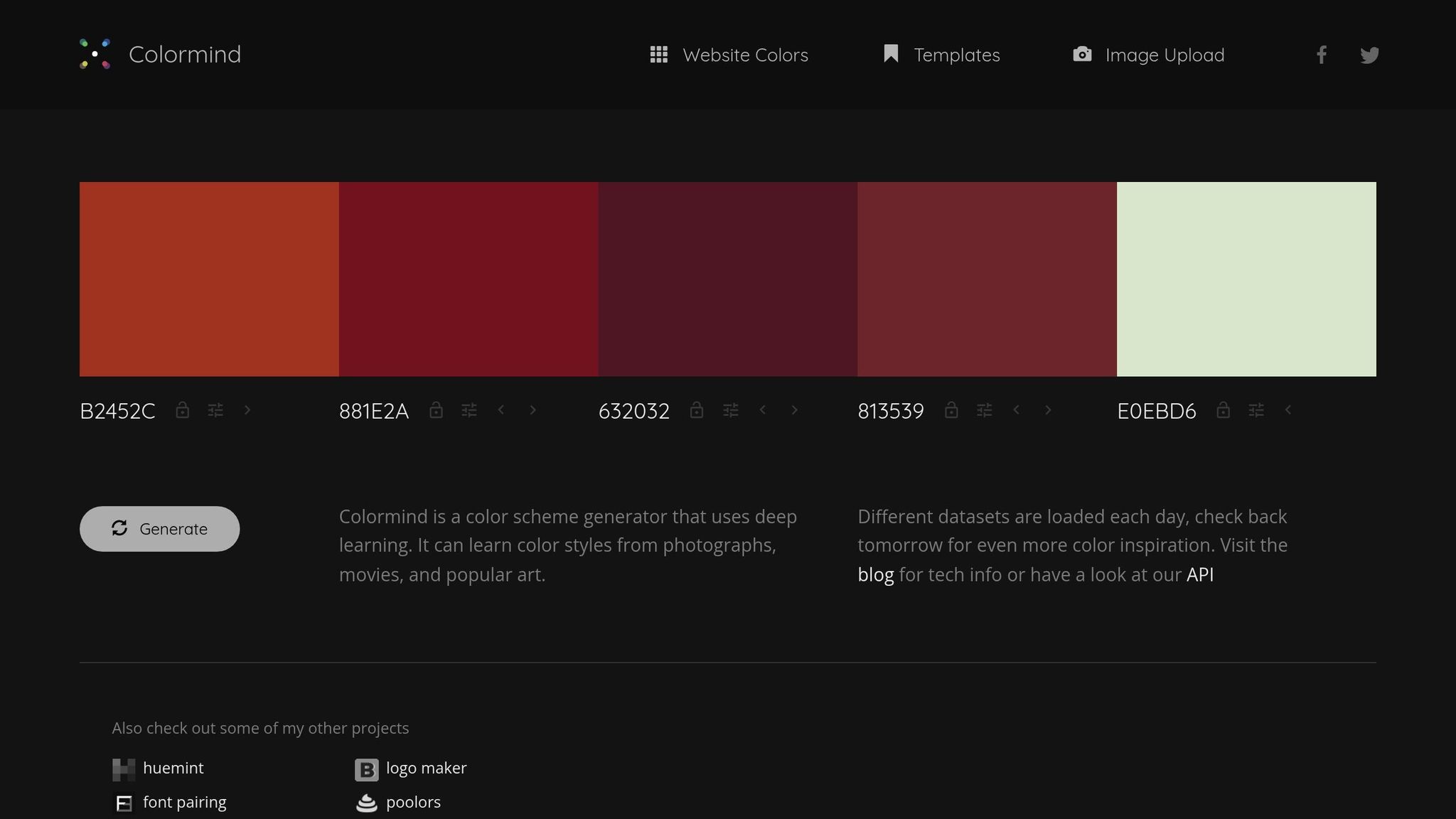
Task: Click the bookmark icon beside Templates
Action: coord(891,53)
